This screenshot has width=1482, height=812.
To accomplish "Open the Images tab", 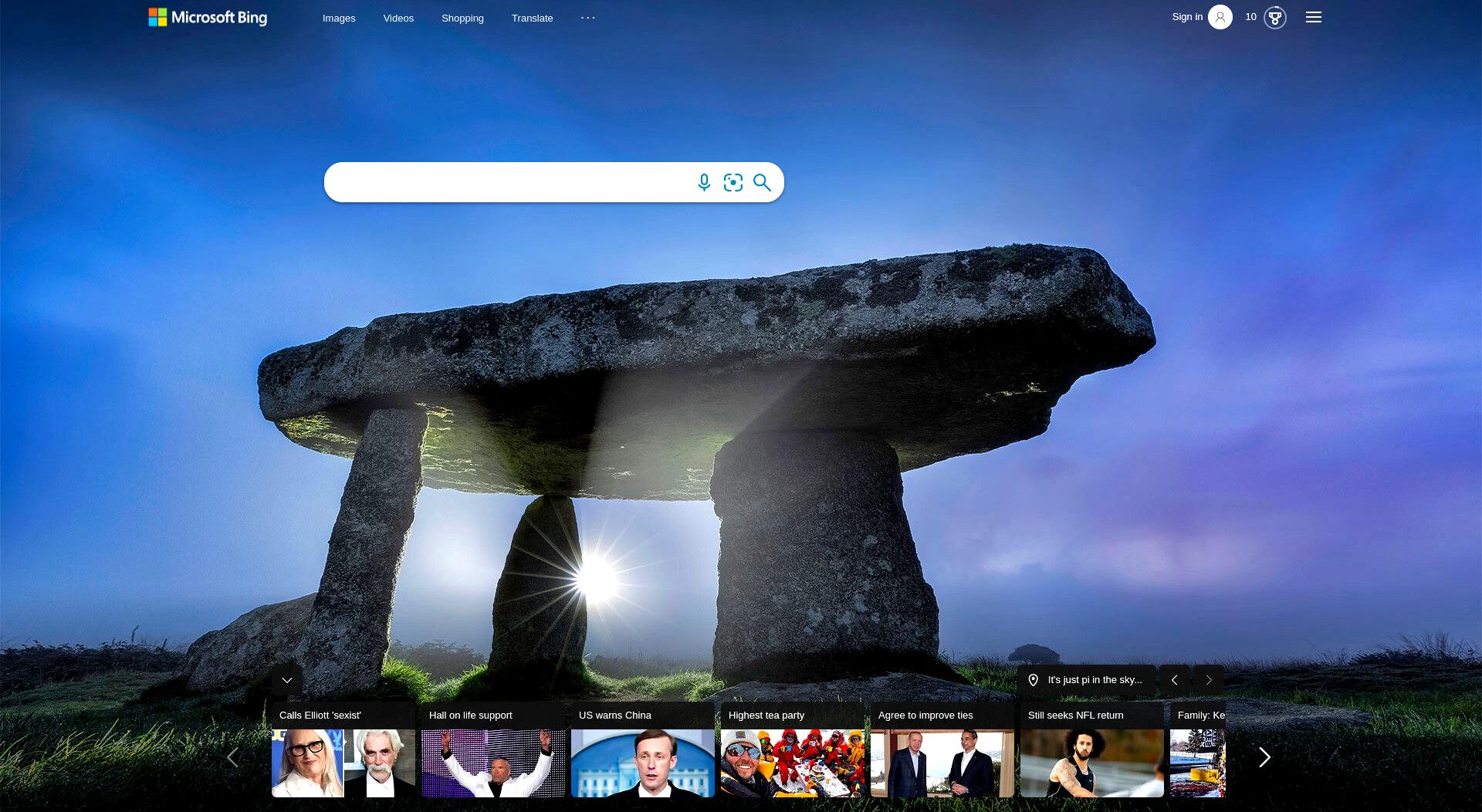I will [339, 18].
